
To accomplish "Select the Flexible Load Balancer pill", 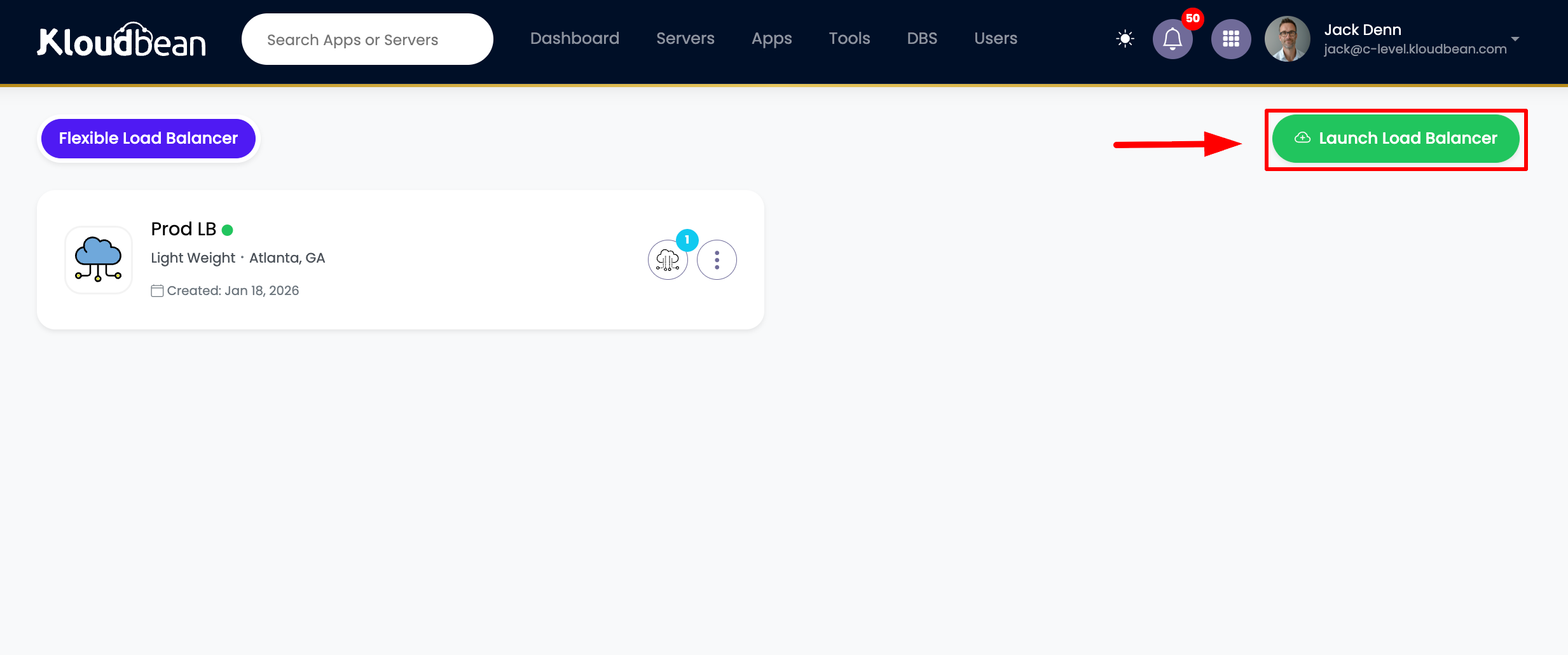I will tap(148, 139).
